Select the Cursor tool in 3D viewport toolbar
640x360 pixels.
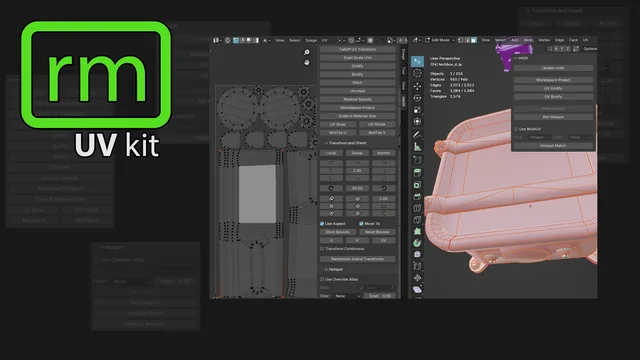pyautogui.click(x=417, y=73)
